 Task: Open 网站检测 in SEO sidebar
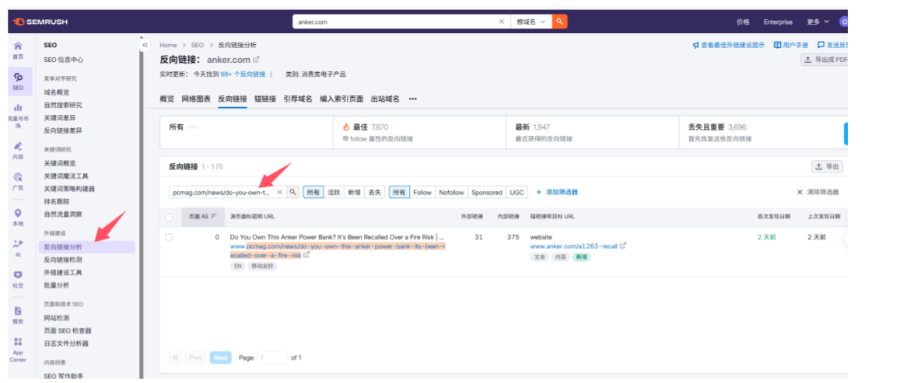pyautogui.click(x=56, y=318)
